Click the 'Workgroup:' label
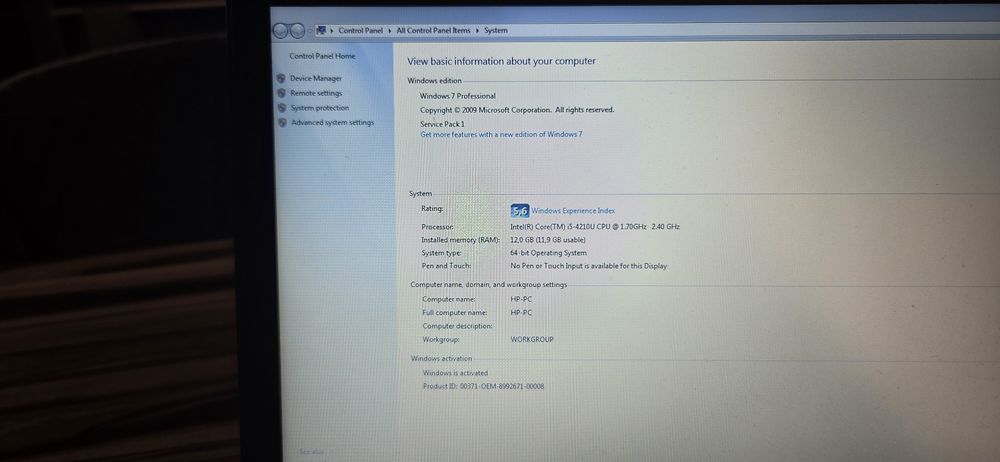 (x=441, y=339)
